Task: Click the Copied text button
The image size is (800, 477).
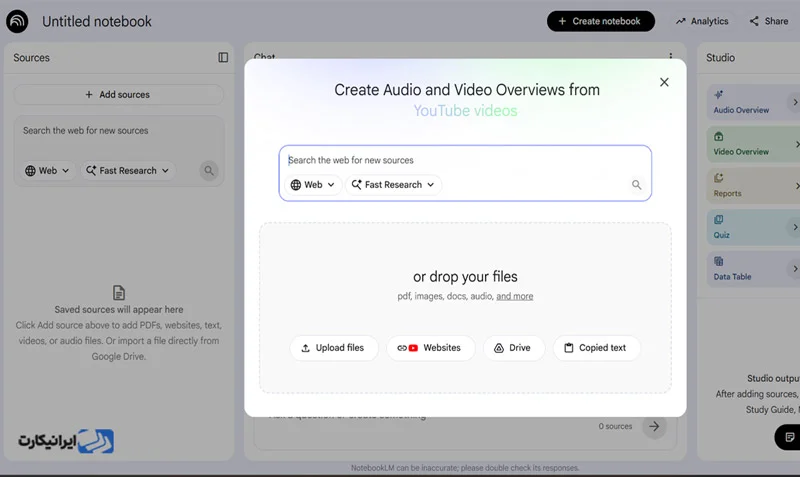Action: pos(596,348)
